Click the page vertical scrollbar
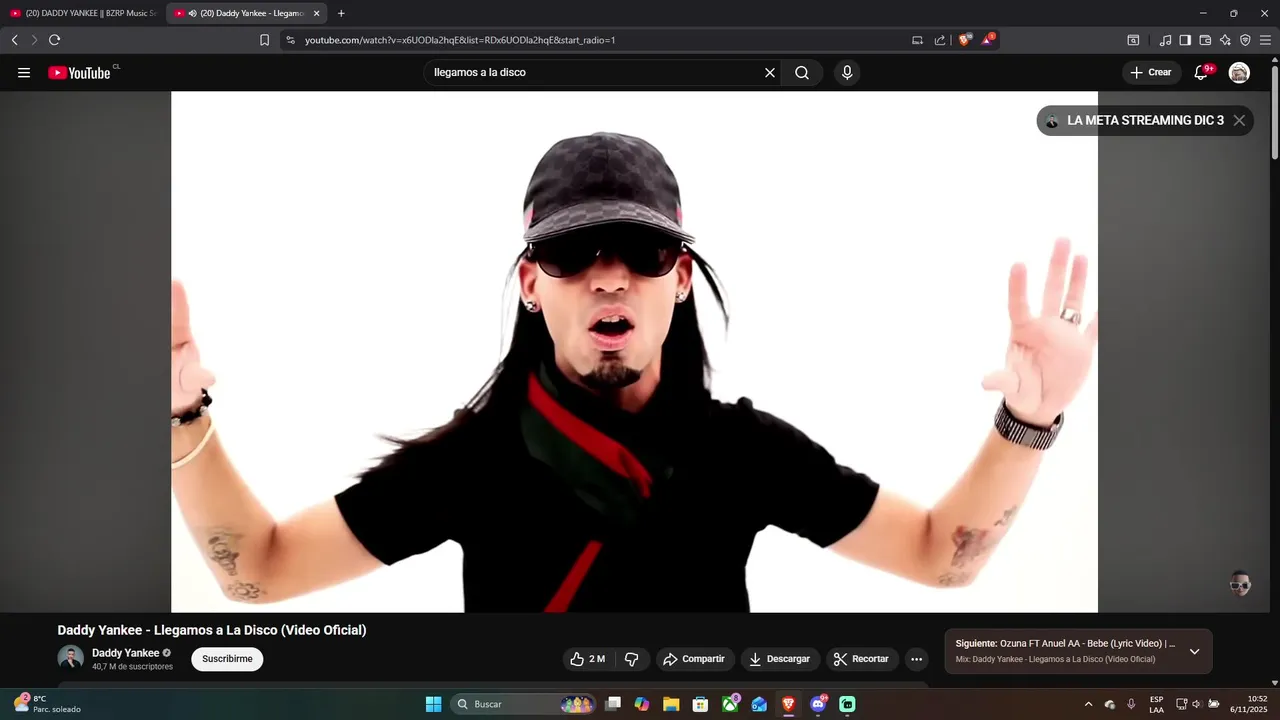 point(1274,110)
